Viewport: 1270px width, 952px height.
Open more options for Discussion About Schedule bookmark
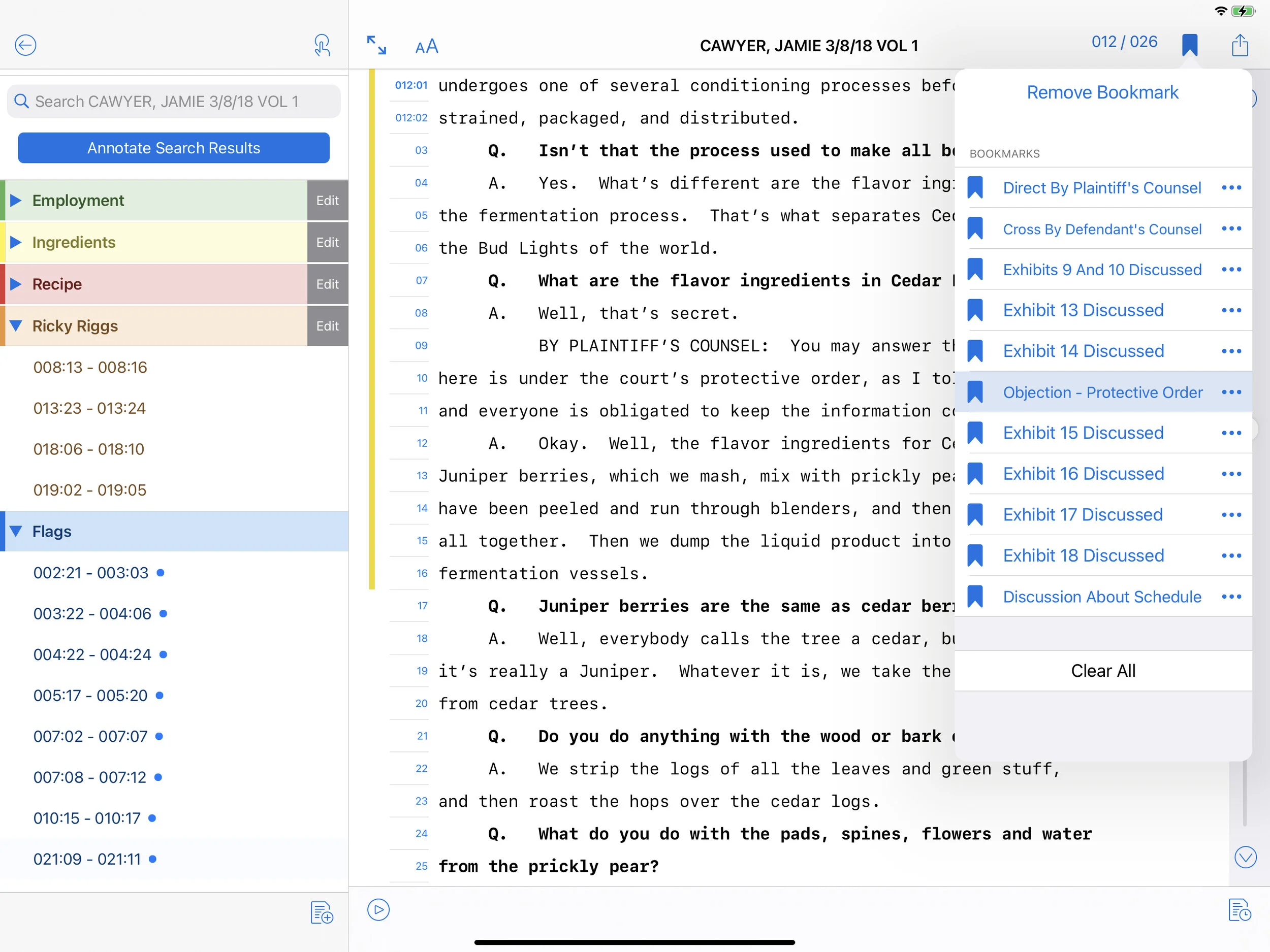(1233, 596)
